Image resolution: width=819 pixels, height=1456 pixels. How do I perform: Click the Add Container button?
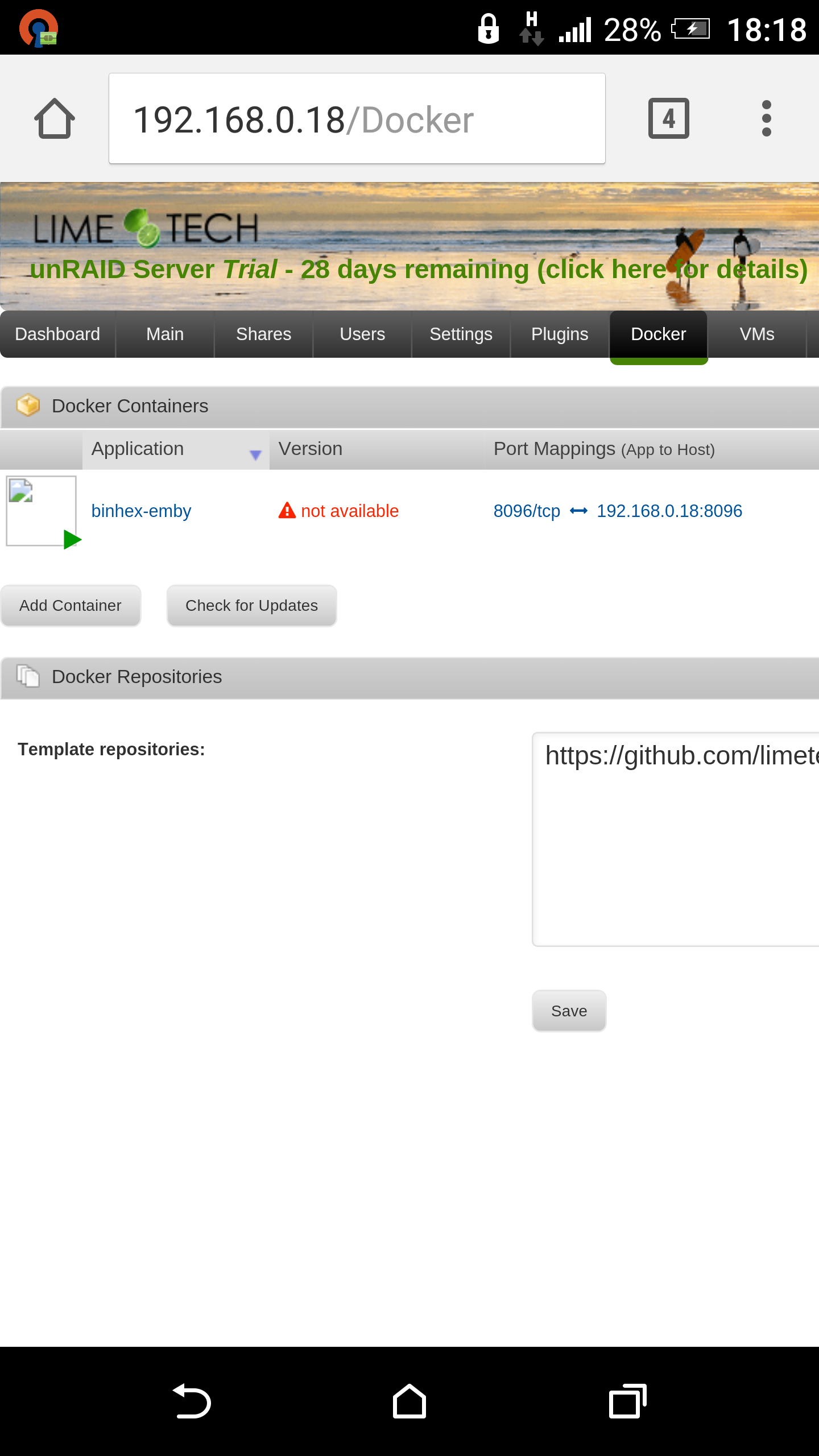tap(71, 606)
